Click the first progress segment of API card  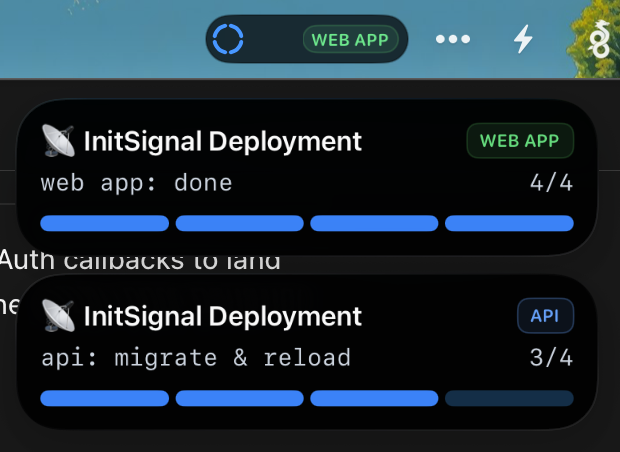104,398
